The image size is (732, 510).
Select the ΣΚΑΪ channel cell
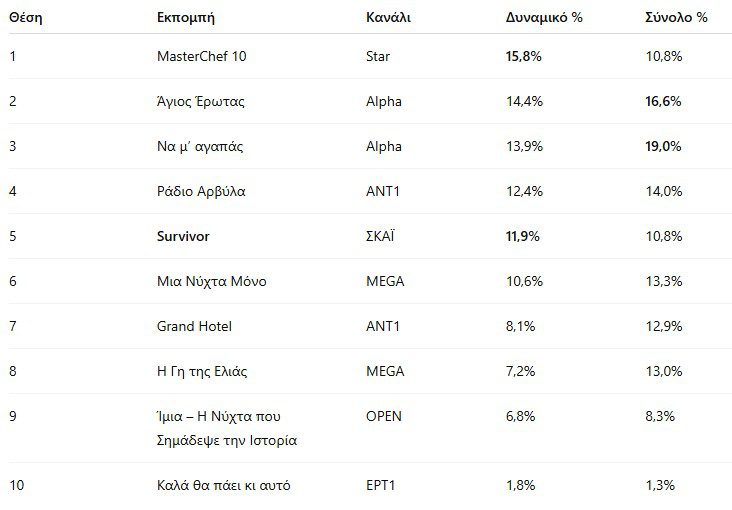click(383, 236)
